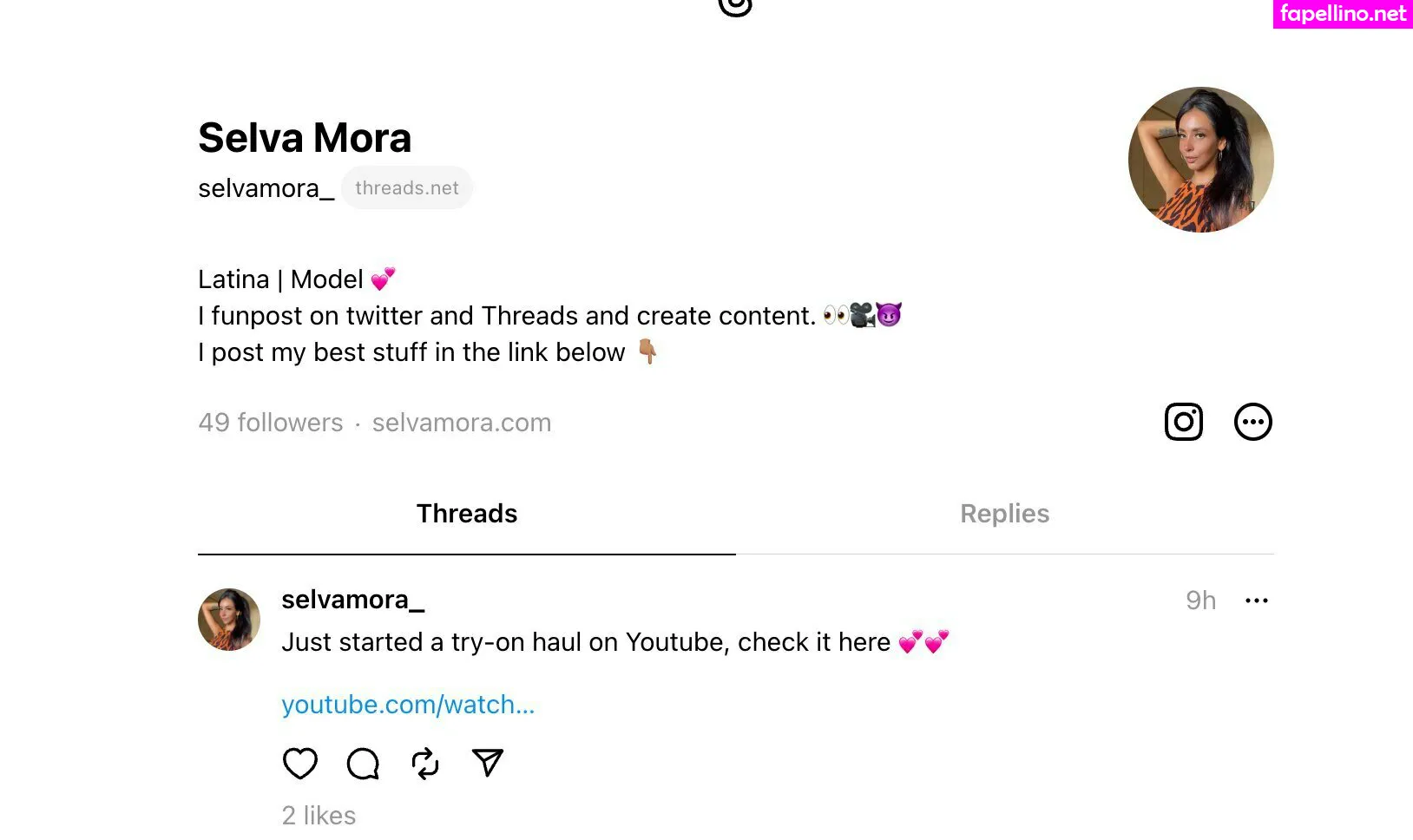Select the Threads tab
This screenshot has width=1413, height=840.
467,514
